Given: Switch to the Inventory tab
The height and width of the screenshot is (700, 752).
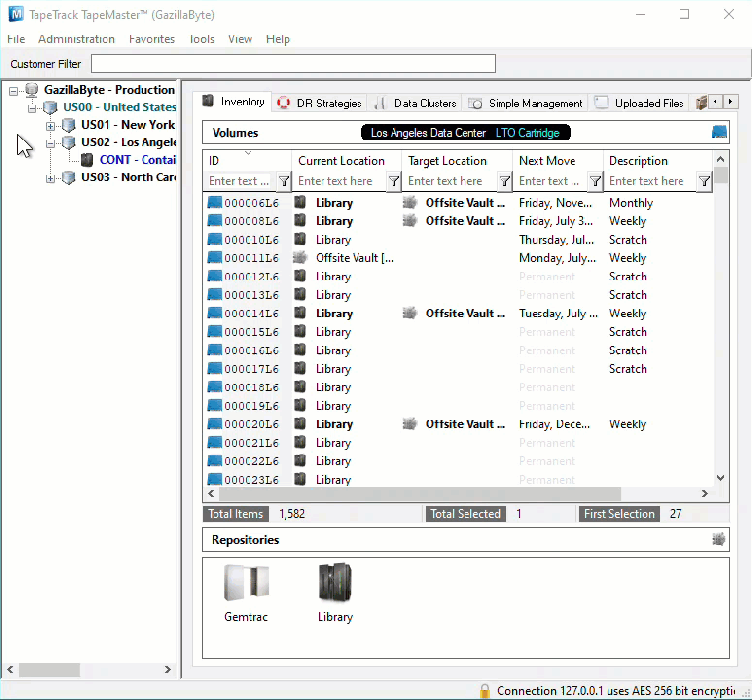Looking at the screenshot, I should coord(234,102).
